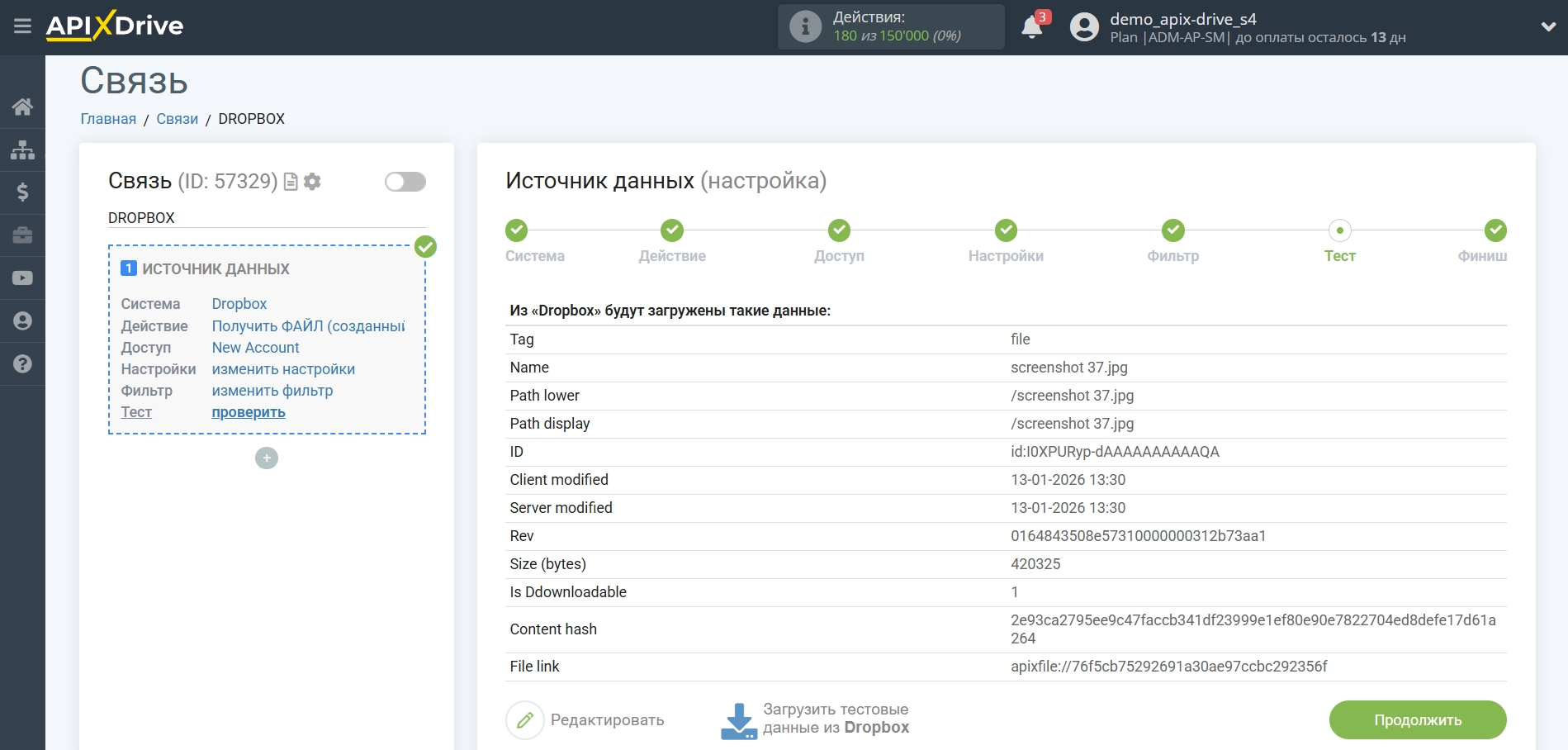Open video tutorials via the YouTube icon

22,278
